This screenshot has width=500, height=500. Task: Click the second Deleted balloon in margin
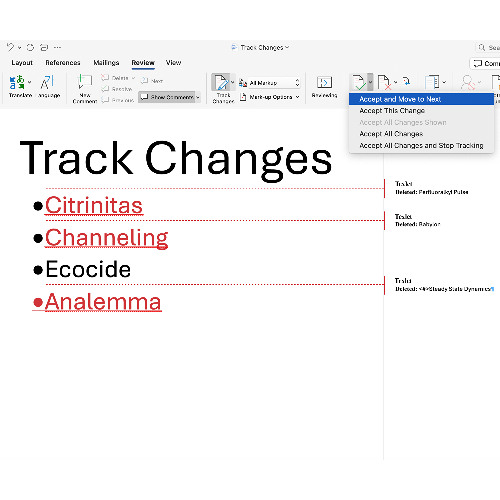[418, 220]
